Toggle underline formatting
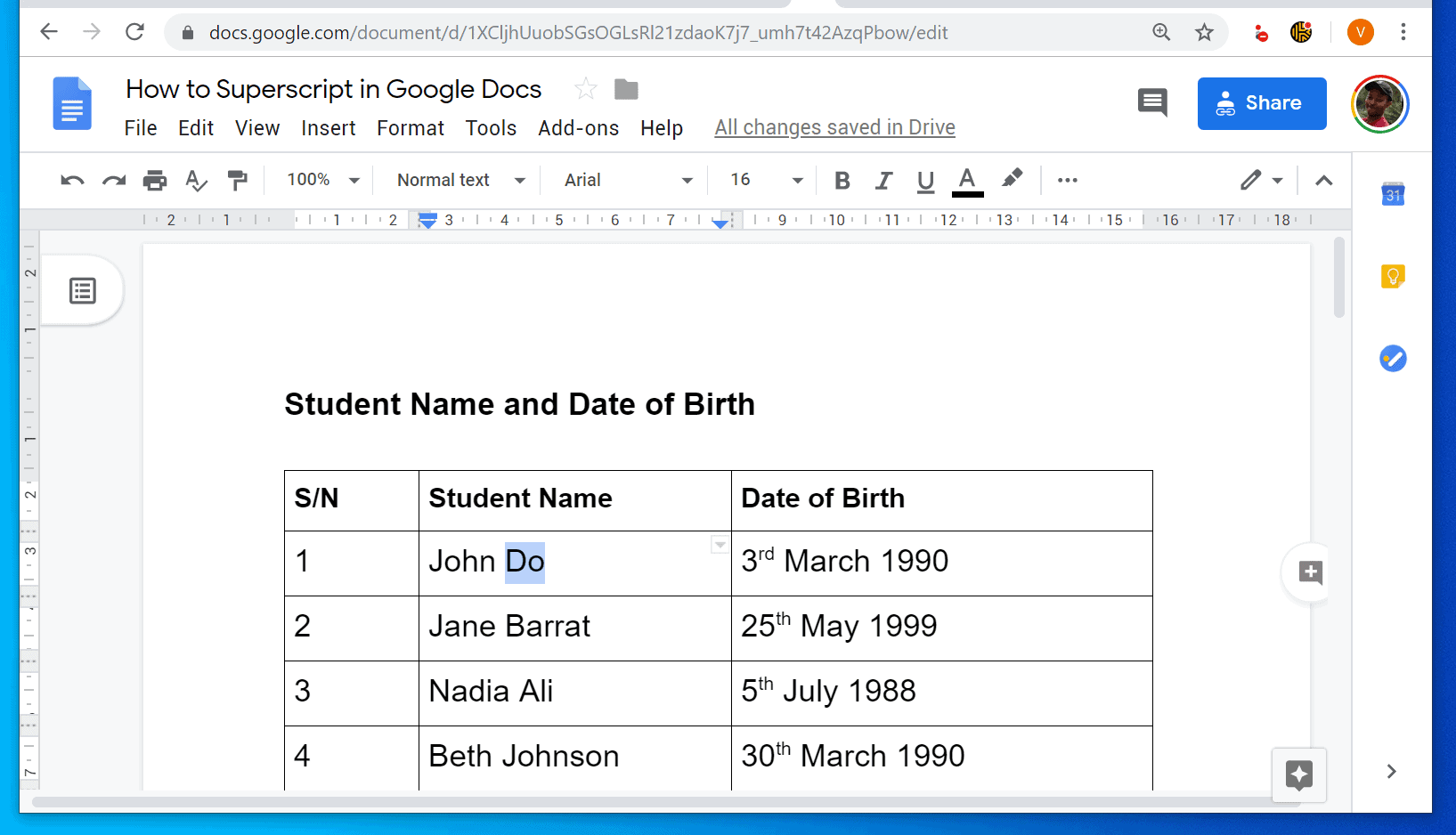 pyautogui.click(x=925, y=181)
